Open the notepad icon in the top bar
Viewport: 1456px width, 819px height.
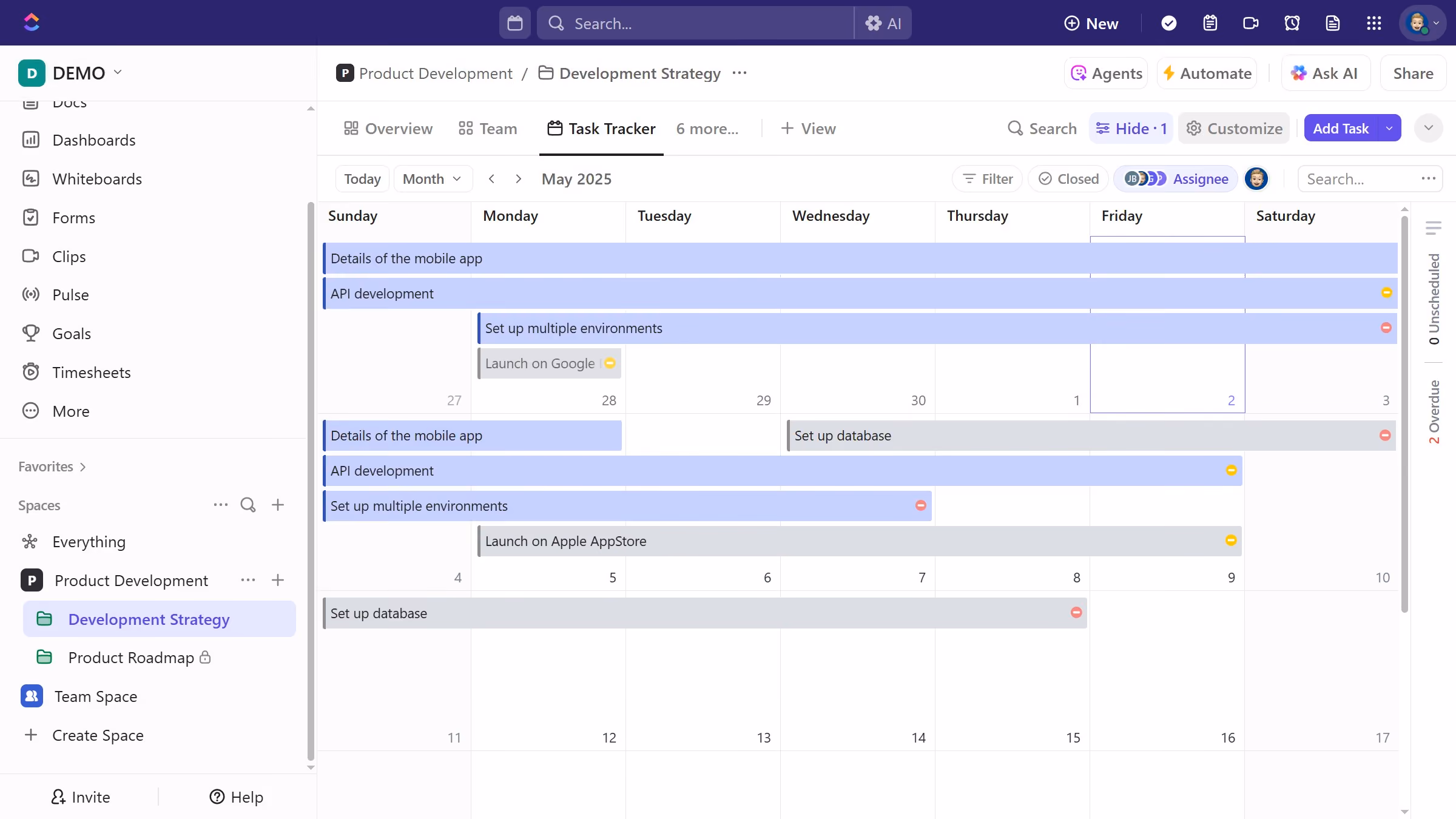[x=1210, y=23]
